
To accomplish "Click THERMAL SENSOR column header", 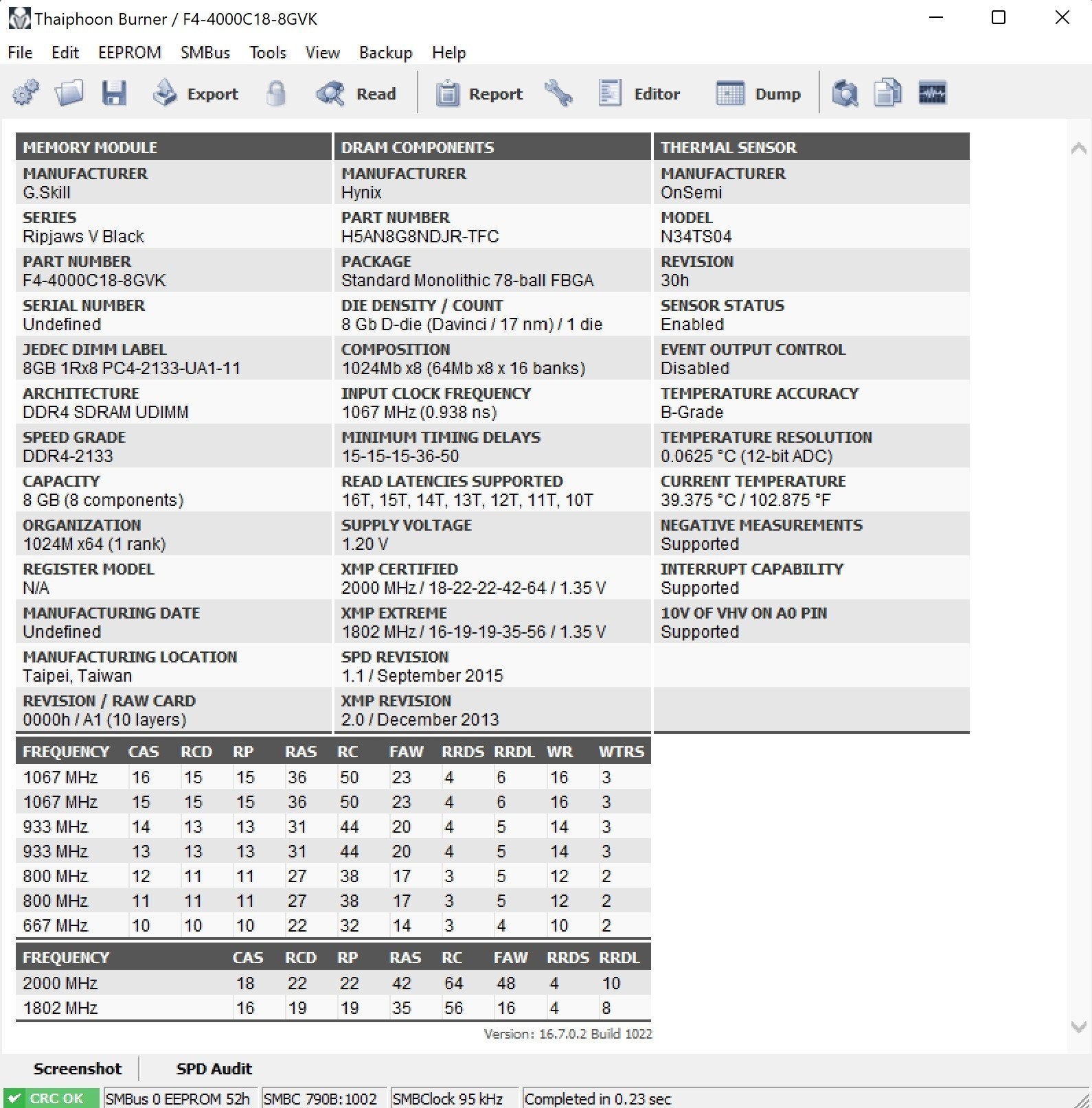I will coord(812,147).
